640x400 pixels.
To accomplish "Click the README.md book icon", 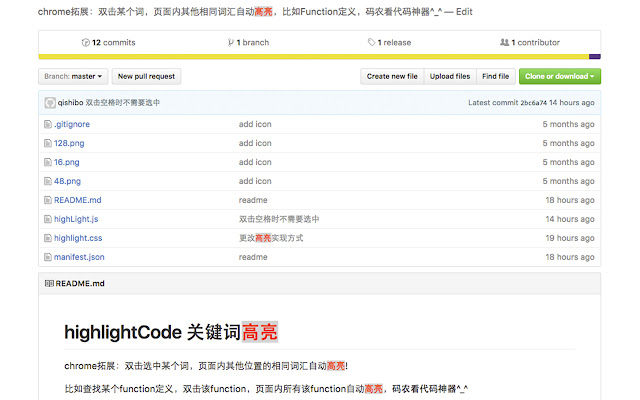I will pos(49,283).
